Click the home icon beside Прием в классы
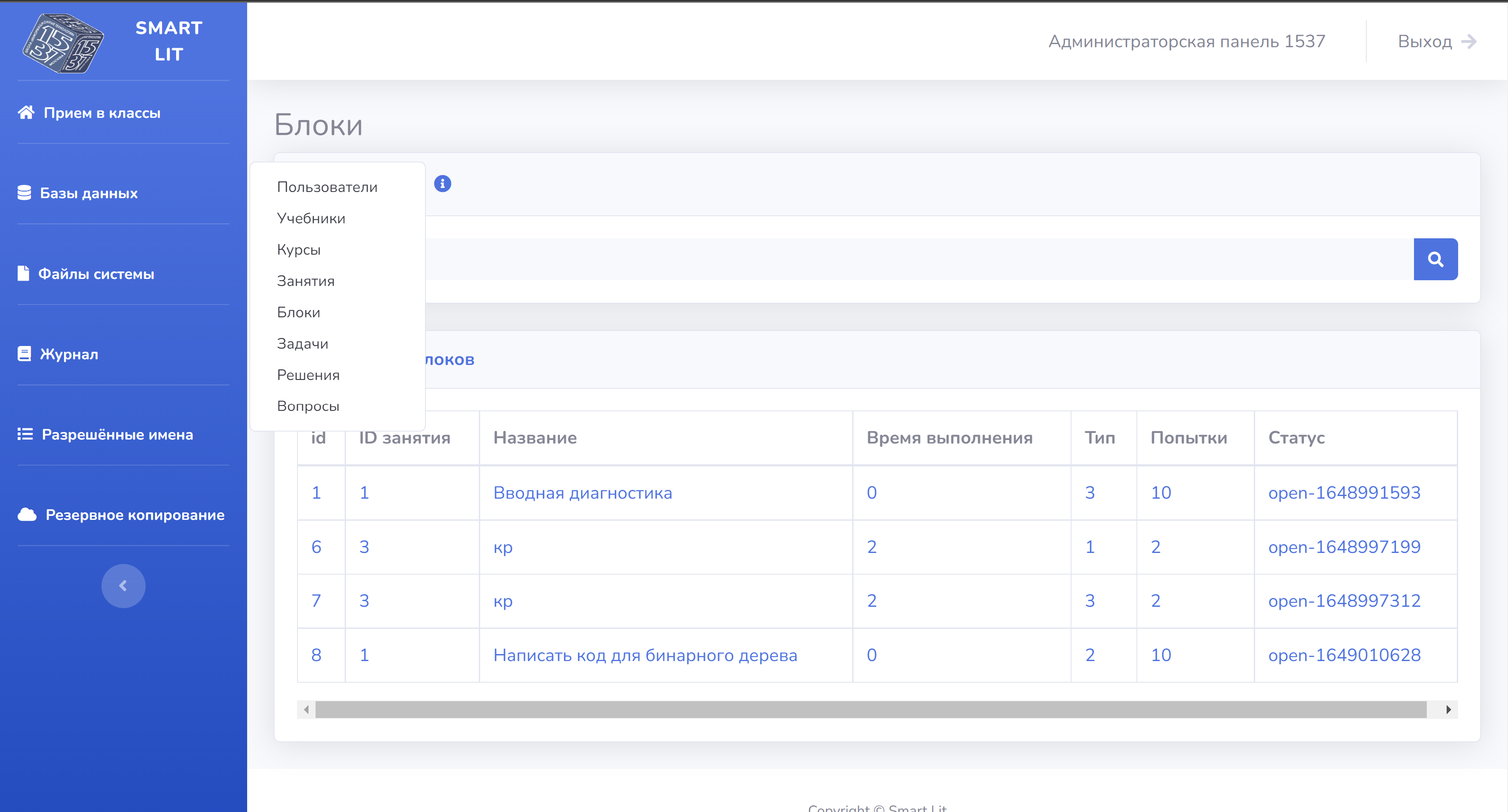1508x812 pixels. pyautogui.click(x=26, y=113)
